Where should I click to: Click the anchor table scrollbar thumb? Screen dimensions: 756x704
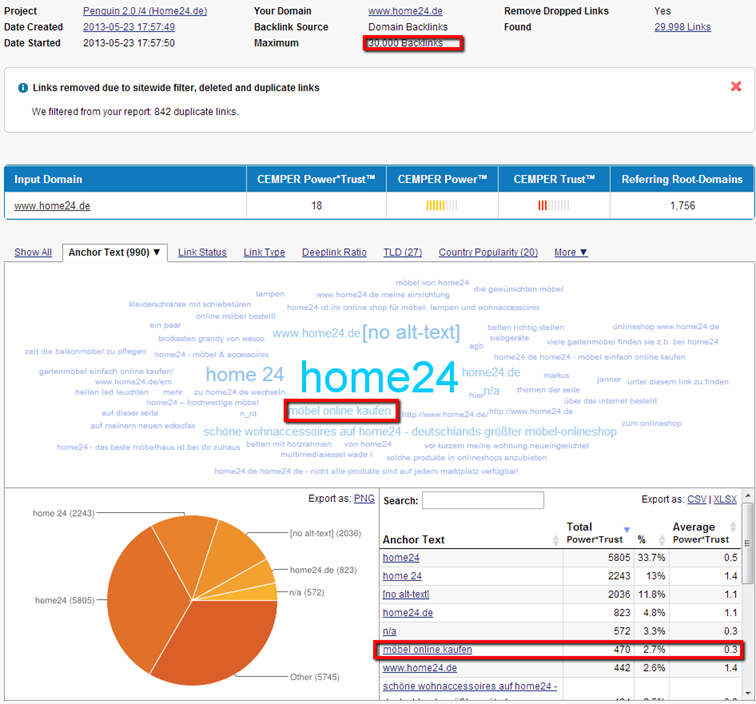click(x=748, y=543)
